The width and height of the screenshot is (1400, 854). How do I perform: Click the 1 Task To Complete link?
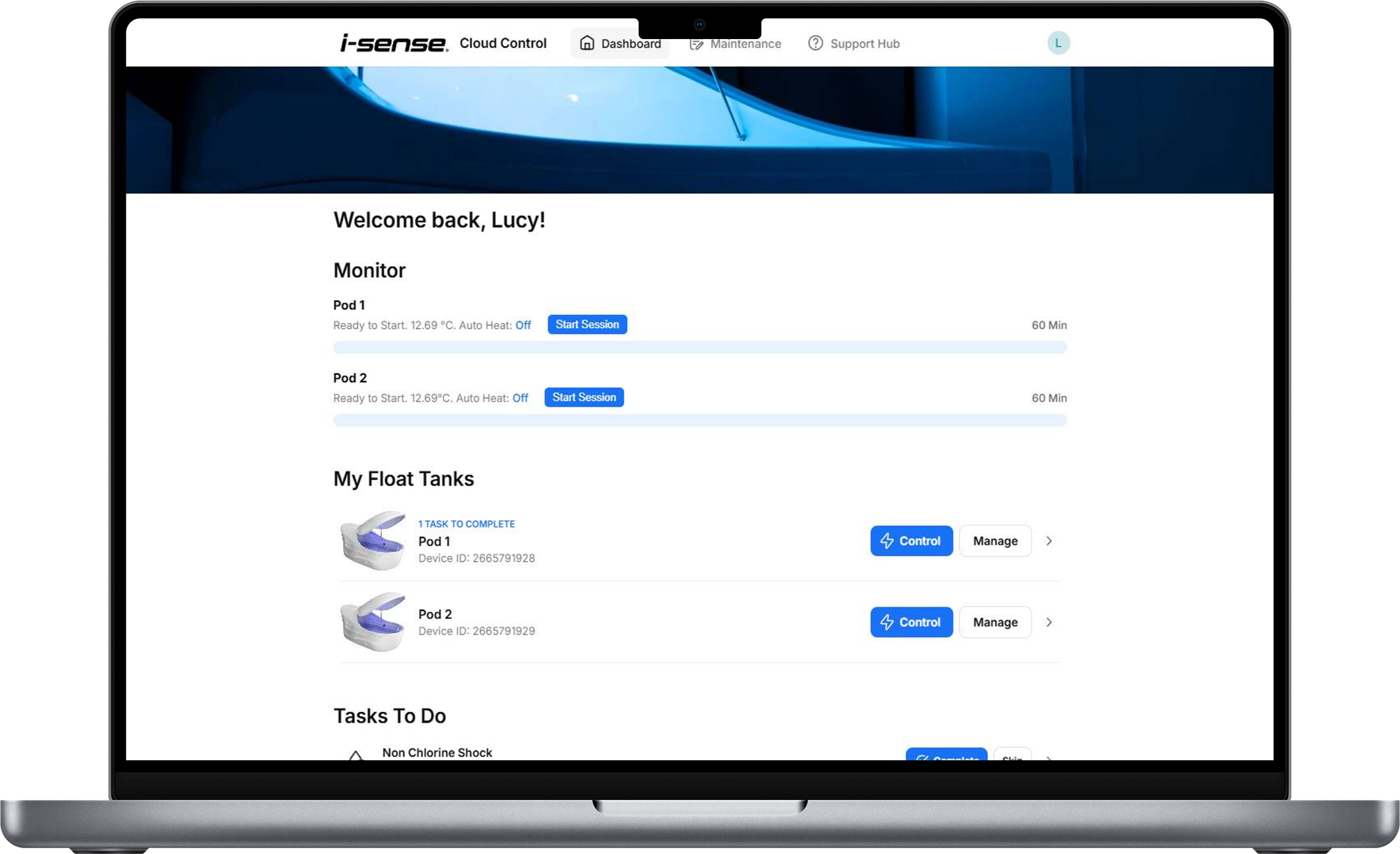(466, 523)
